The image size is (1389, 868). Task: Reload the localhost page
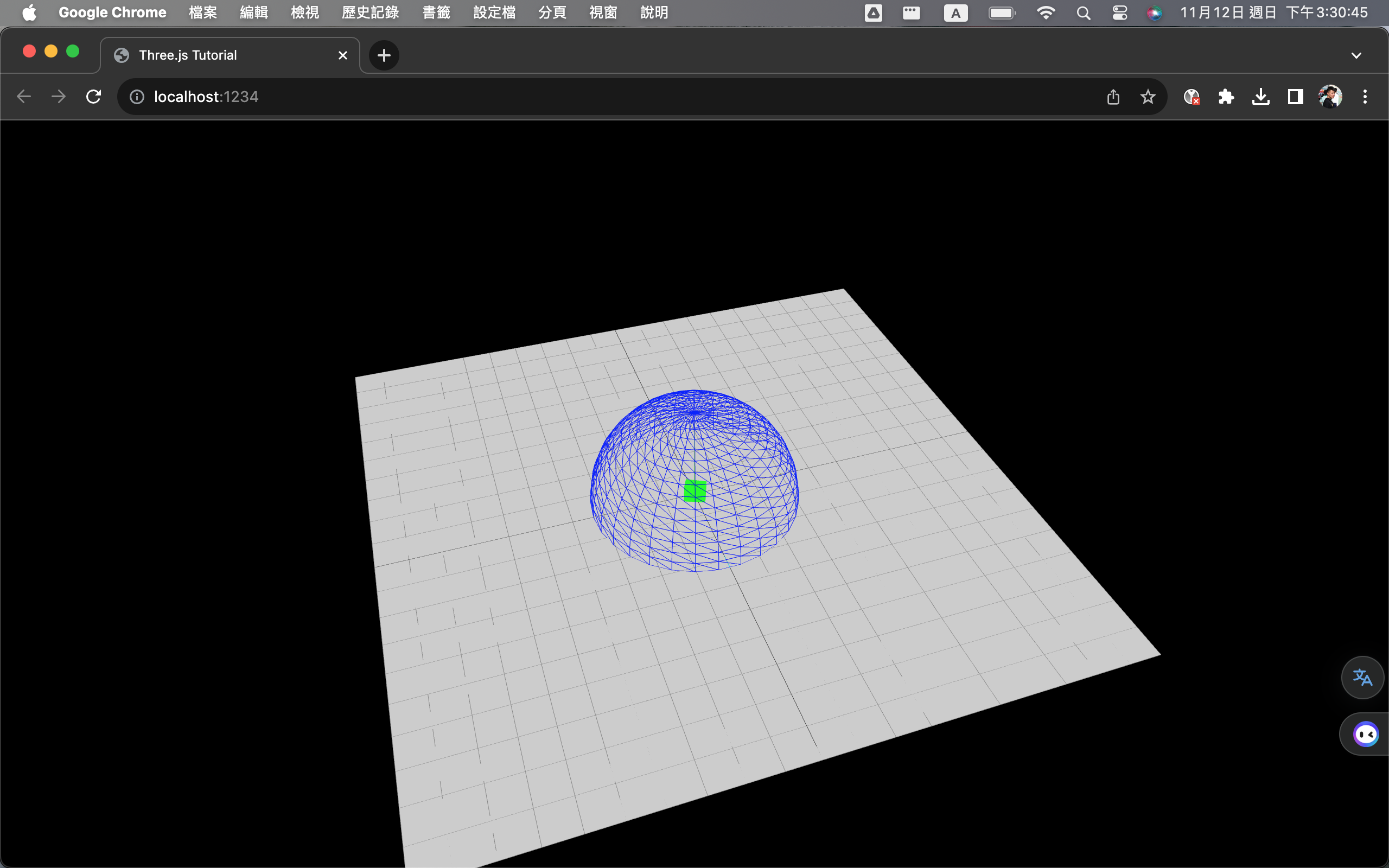pos(93,97)
